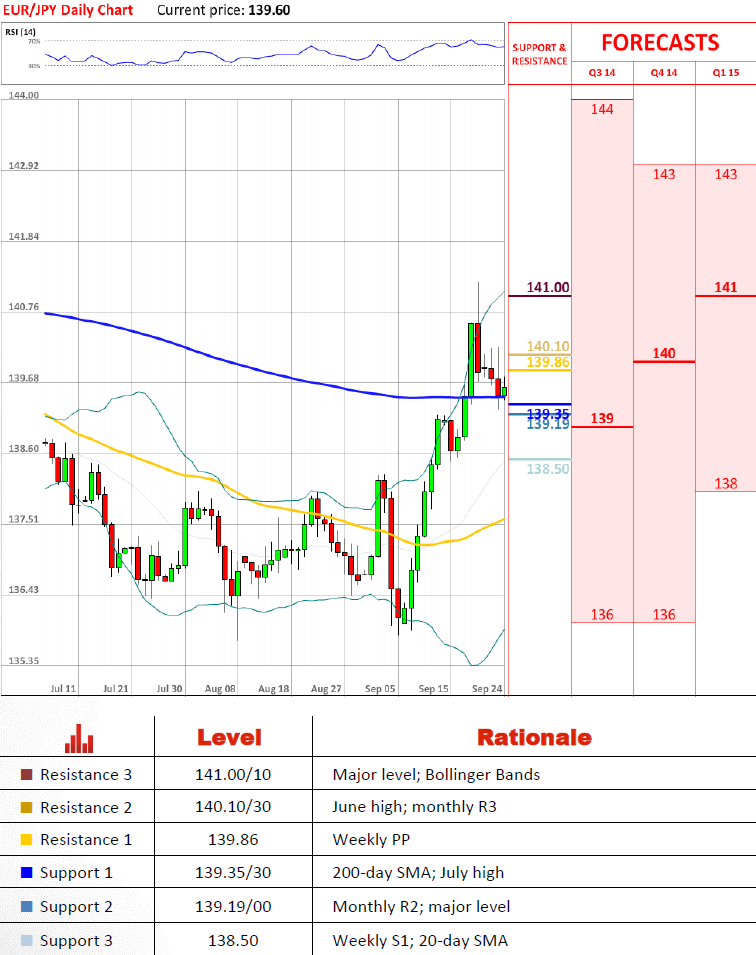
Task: Click the Support 2 row label
Action: [76, 906]
